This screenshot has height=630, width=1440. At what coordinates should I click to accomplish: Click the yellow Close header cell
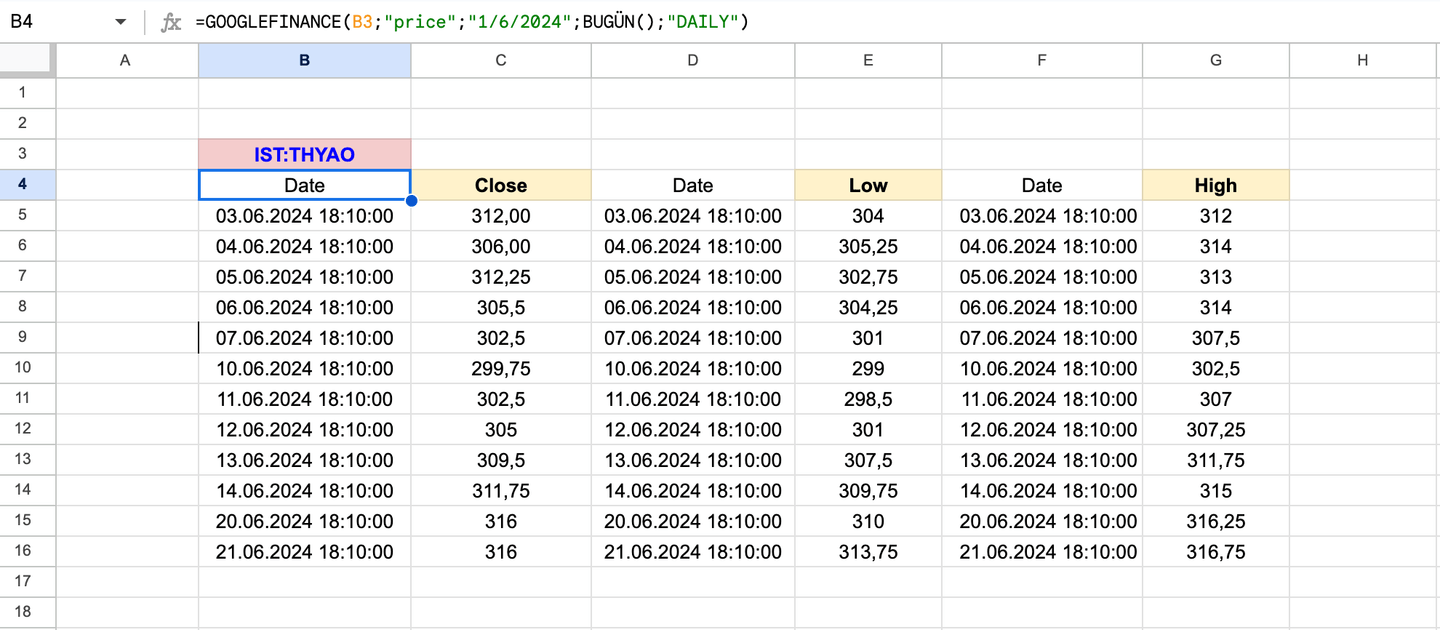[500, 185]
